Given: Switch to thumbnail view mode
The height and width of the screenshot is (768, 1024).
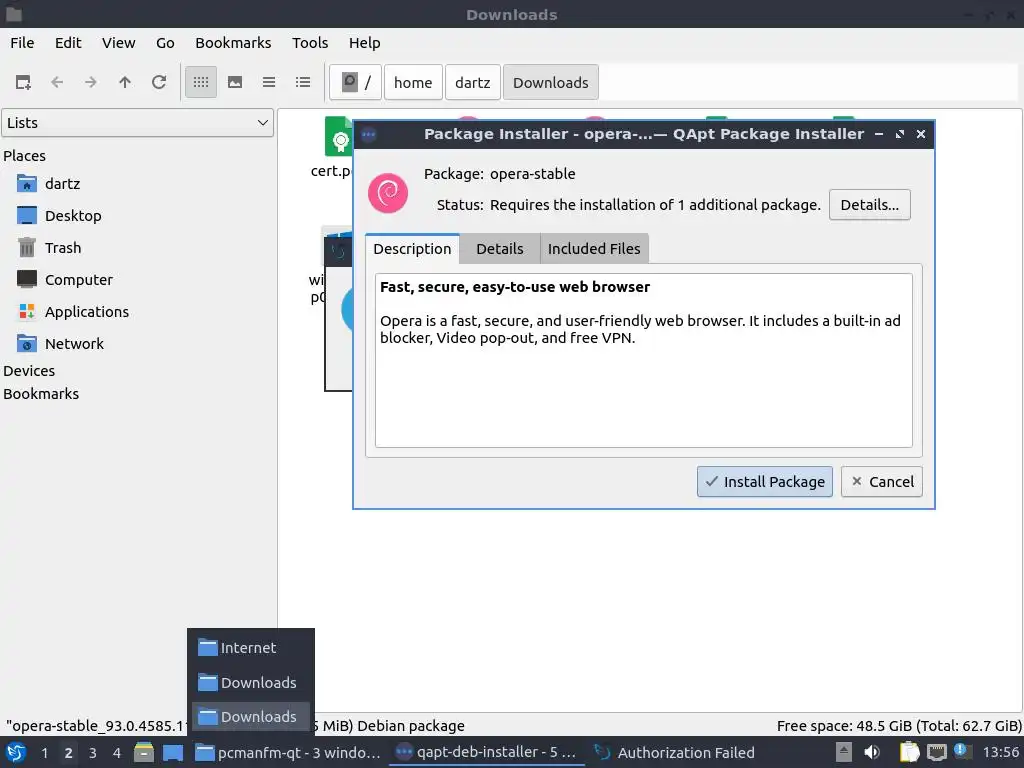Looking at the screenshot, I should pos(235,82).
